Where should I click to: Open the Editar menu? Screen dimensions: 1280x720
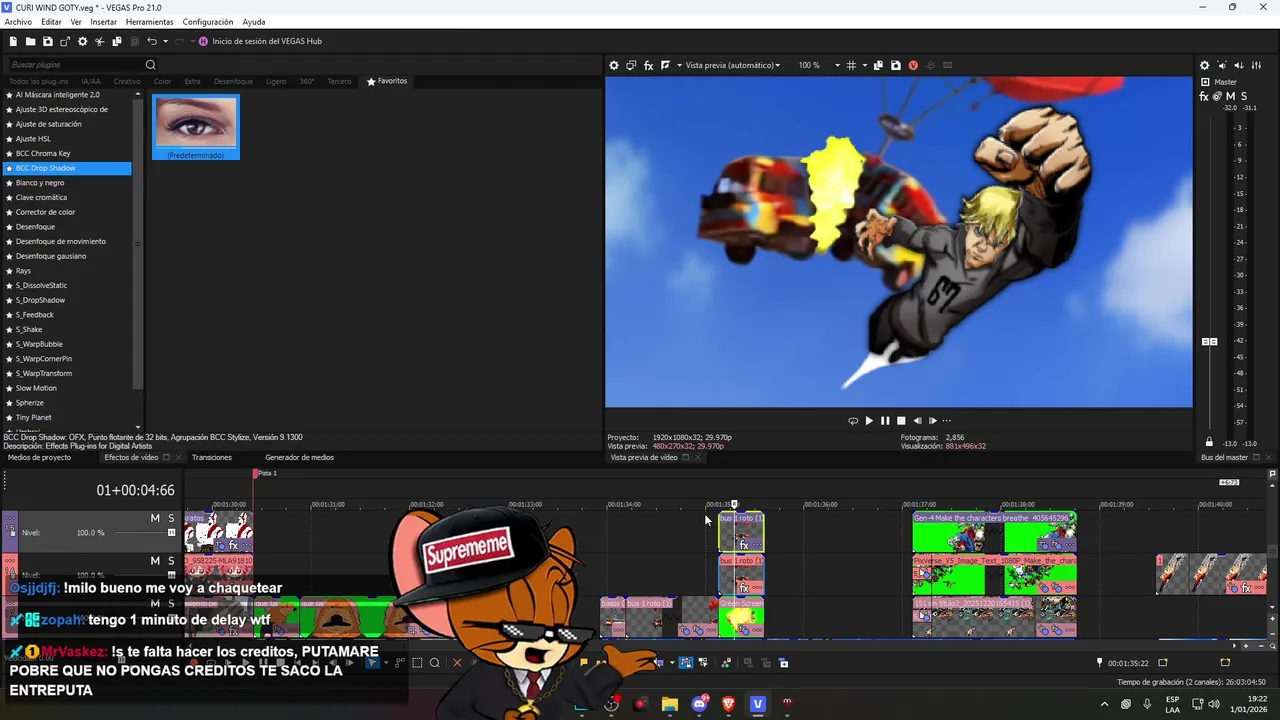(x=51, y=22)
